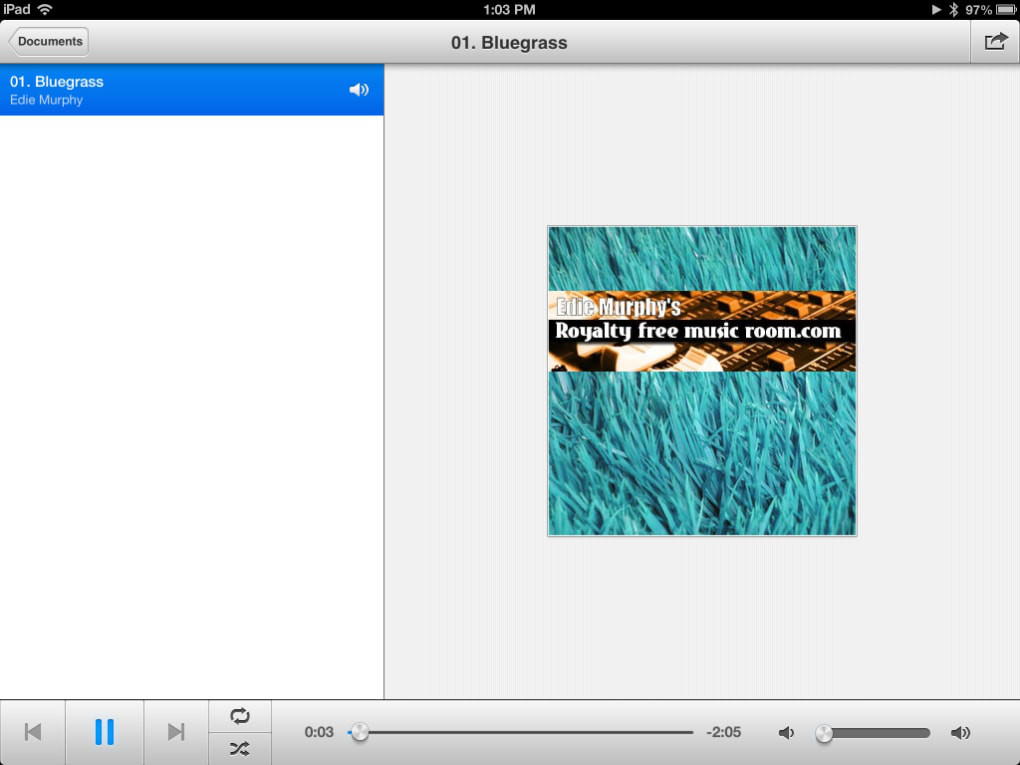Tap the Wi-Fi status icon

point(45,10)
